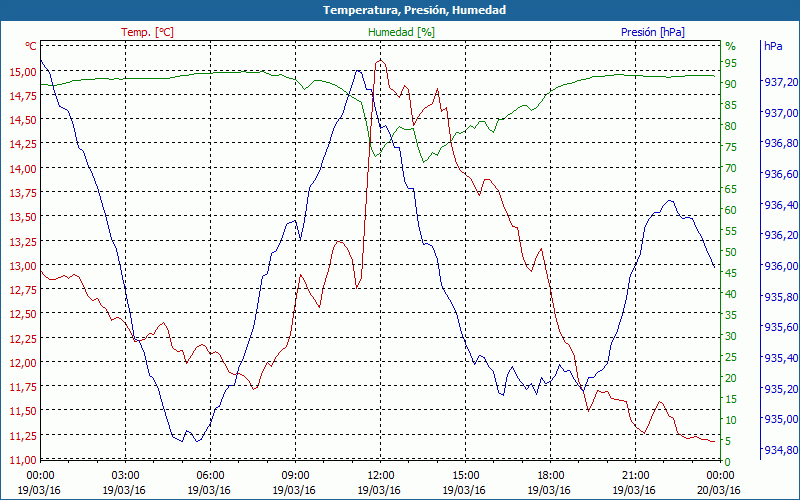Click the pressure axis value '936,60'
800x500 pixels.
pos(781,174)
